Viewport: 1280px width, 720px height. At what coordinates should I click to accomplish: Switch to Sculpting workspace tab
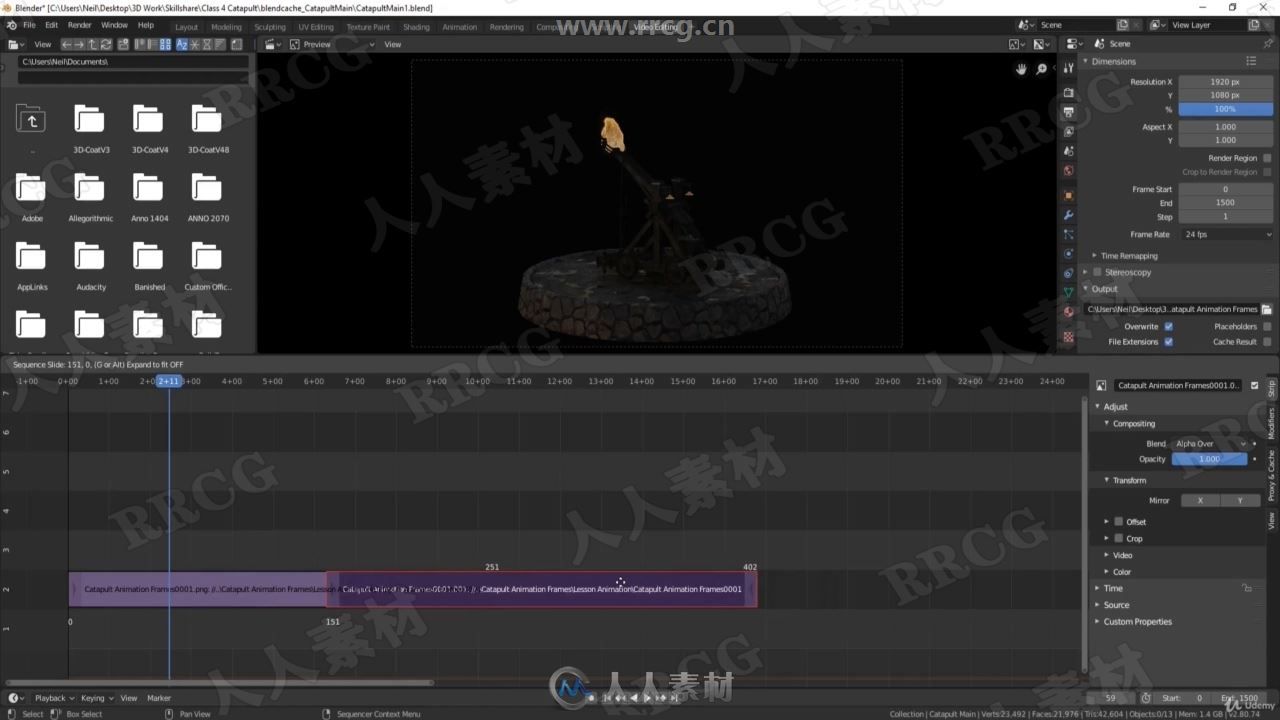click(x=270, y=27)
